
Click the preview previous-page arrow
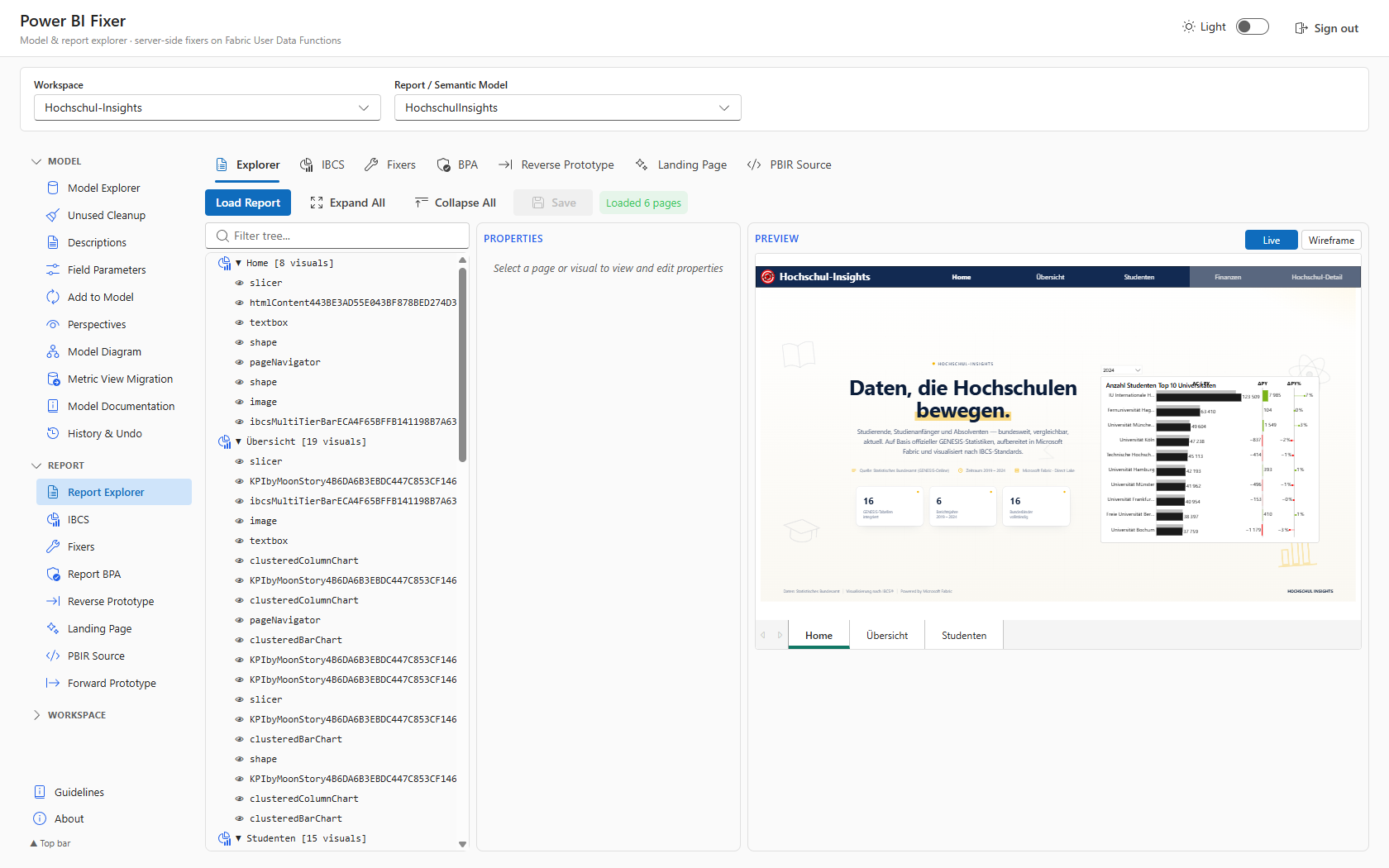pos(763,635)
